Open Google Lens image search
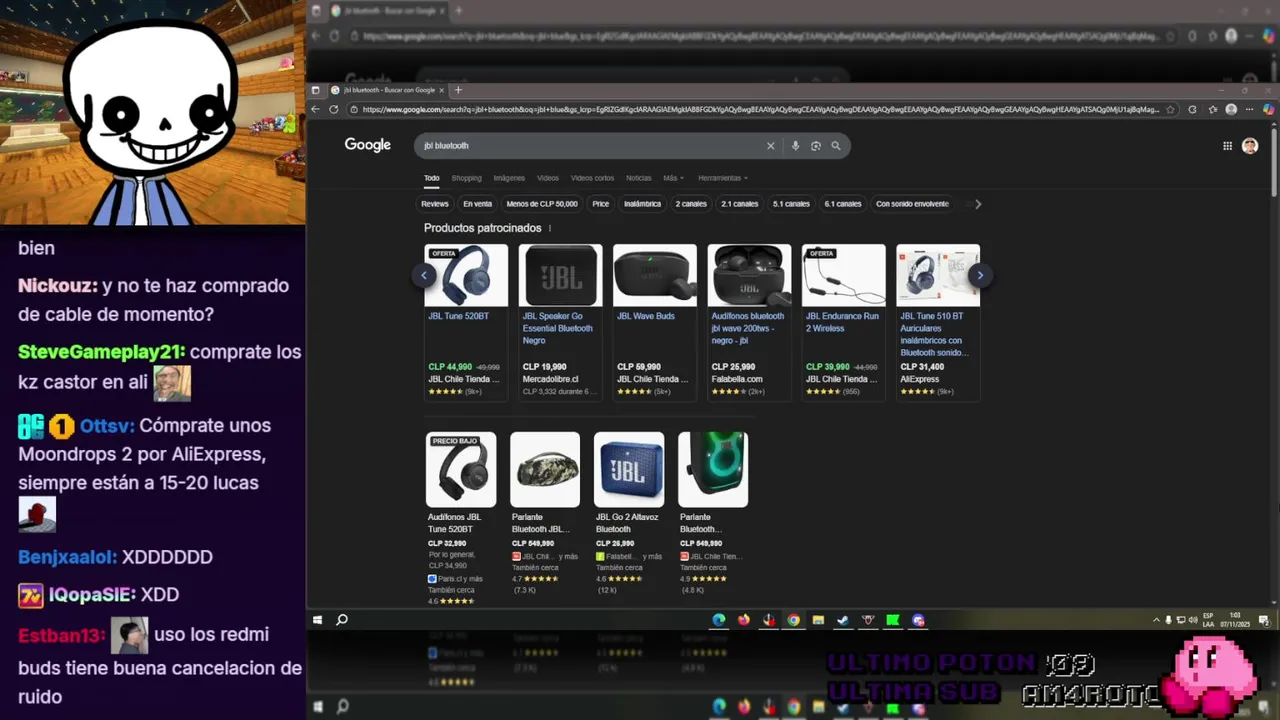This screenshot has width=1280, height=720. (x=816, y=146)
